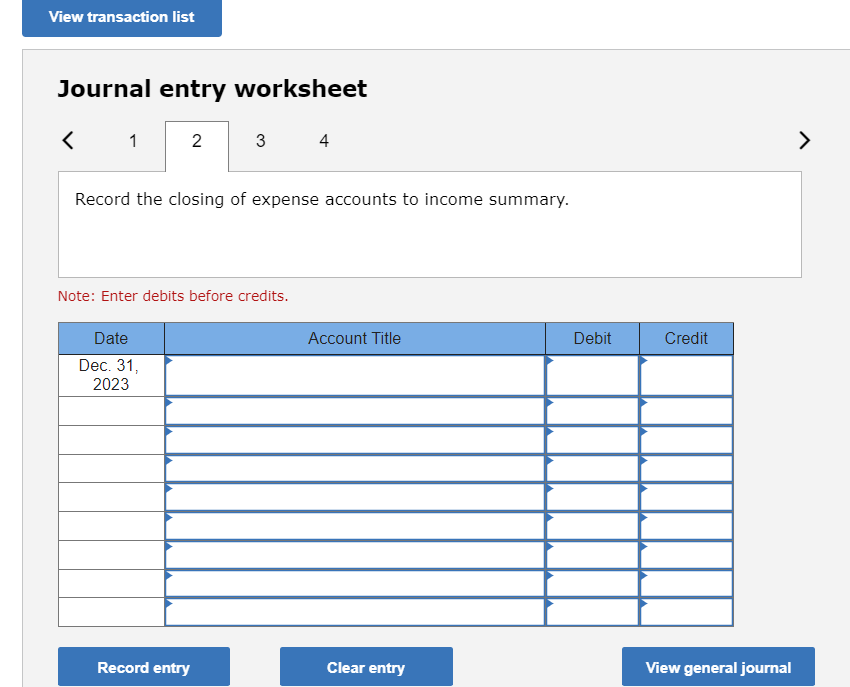Open Account Title dropdown in fifth row

[x=355, y=497]
